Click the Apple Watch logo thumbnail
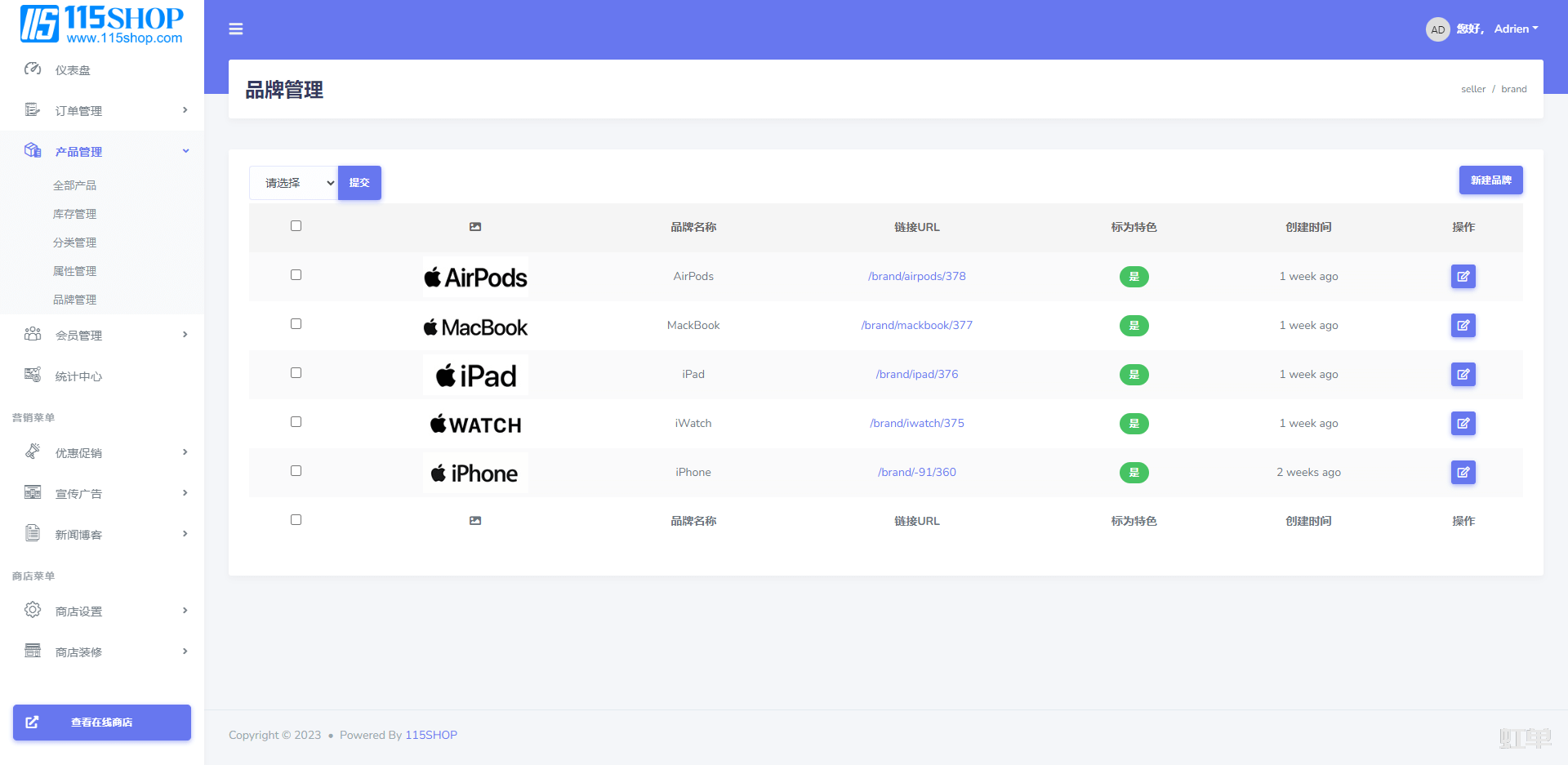Screen dimensions: 1568x765 pyautogui.click(x=475, y=424)
